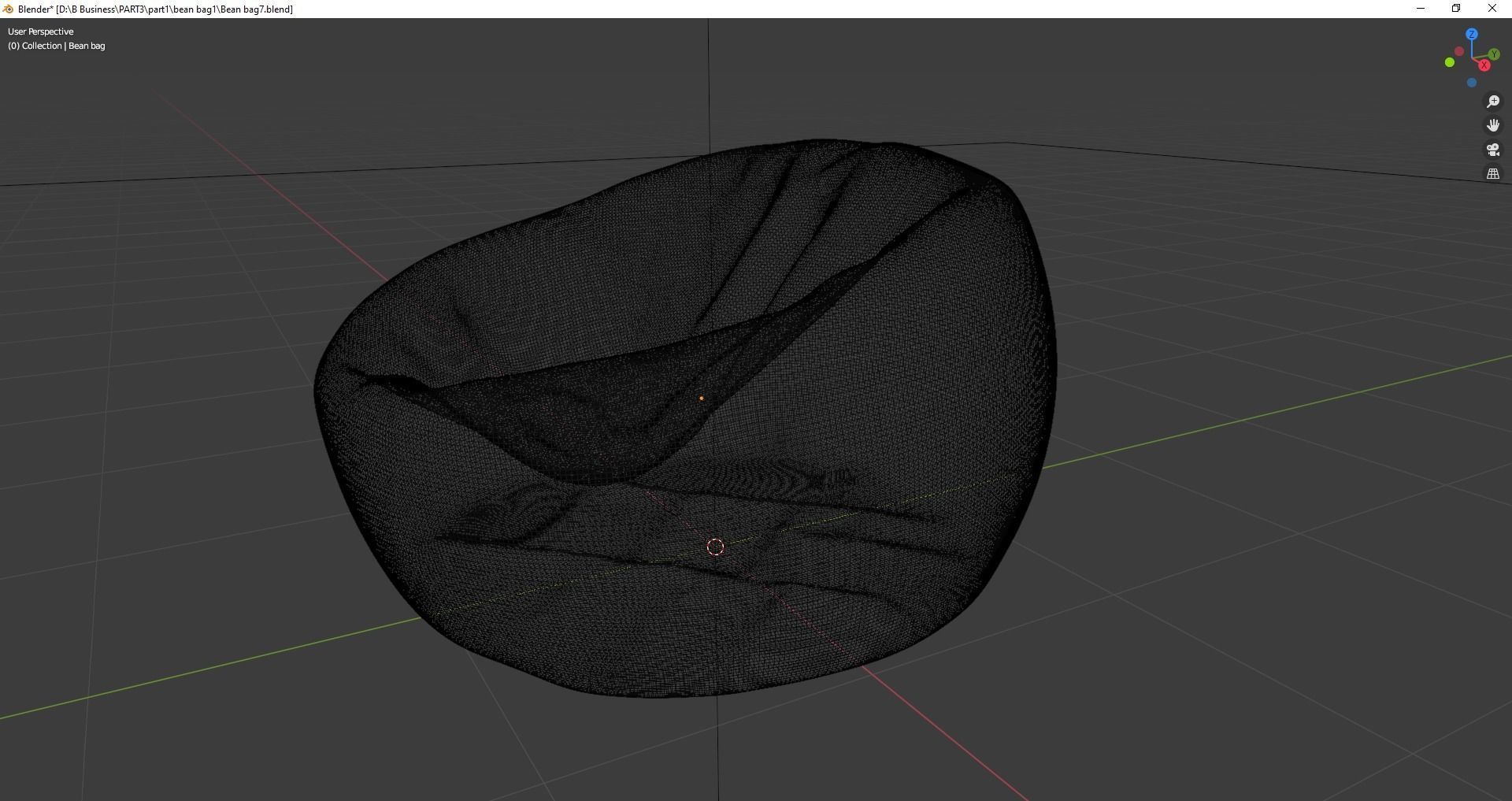Viewport: 1512px width, 801px height.
Task: Minimize the Blender window
Action: 1421,9
